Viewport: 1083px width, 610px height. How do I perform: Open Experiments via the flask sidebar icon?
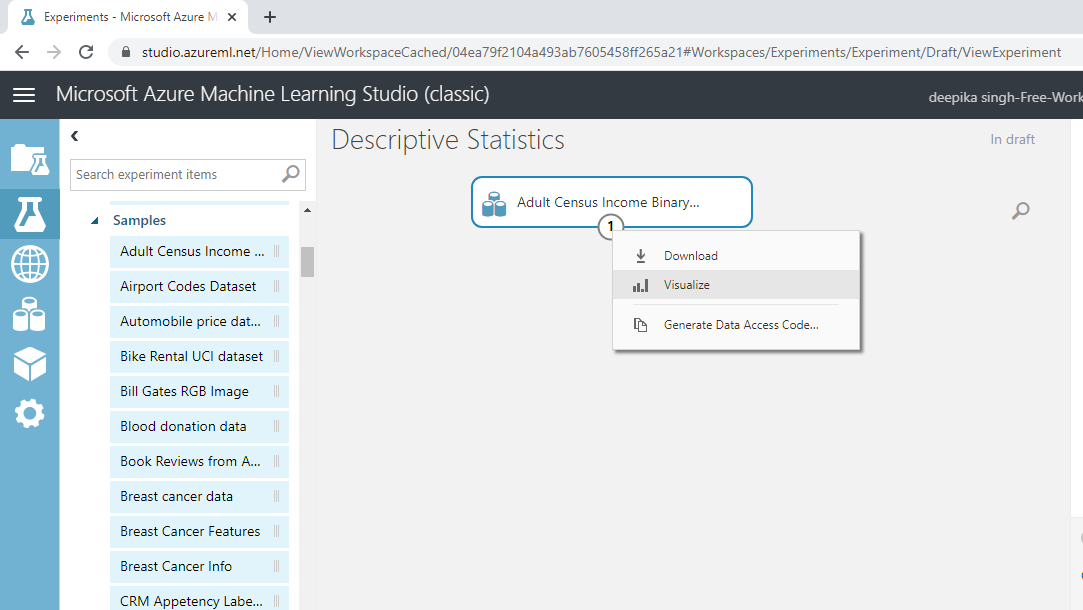[x=30, y=213]
